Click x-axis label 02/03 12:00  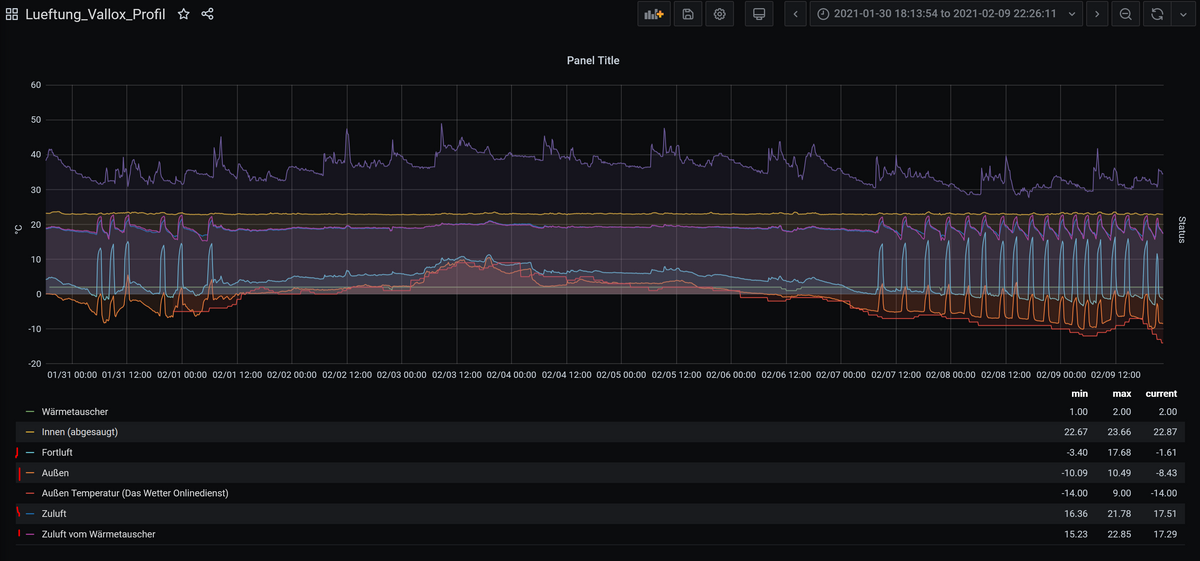[x=457, y=375]
